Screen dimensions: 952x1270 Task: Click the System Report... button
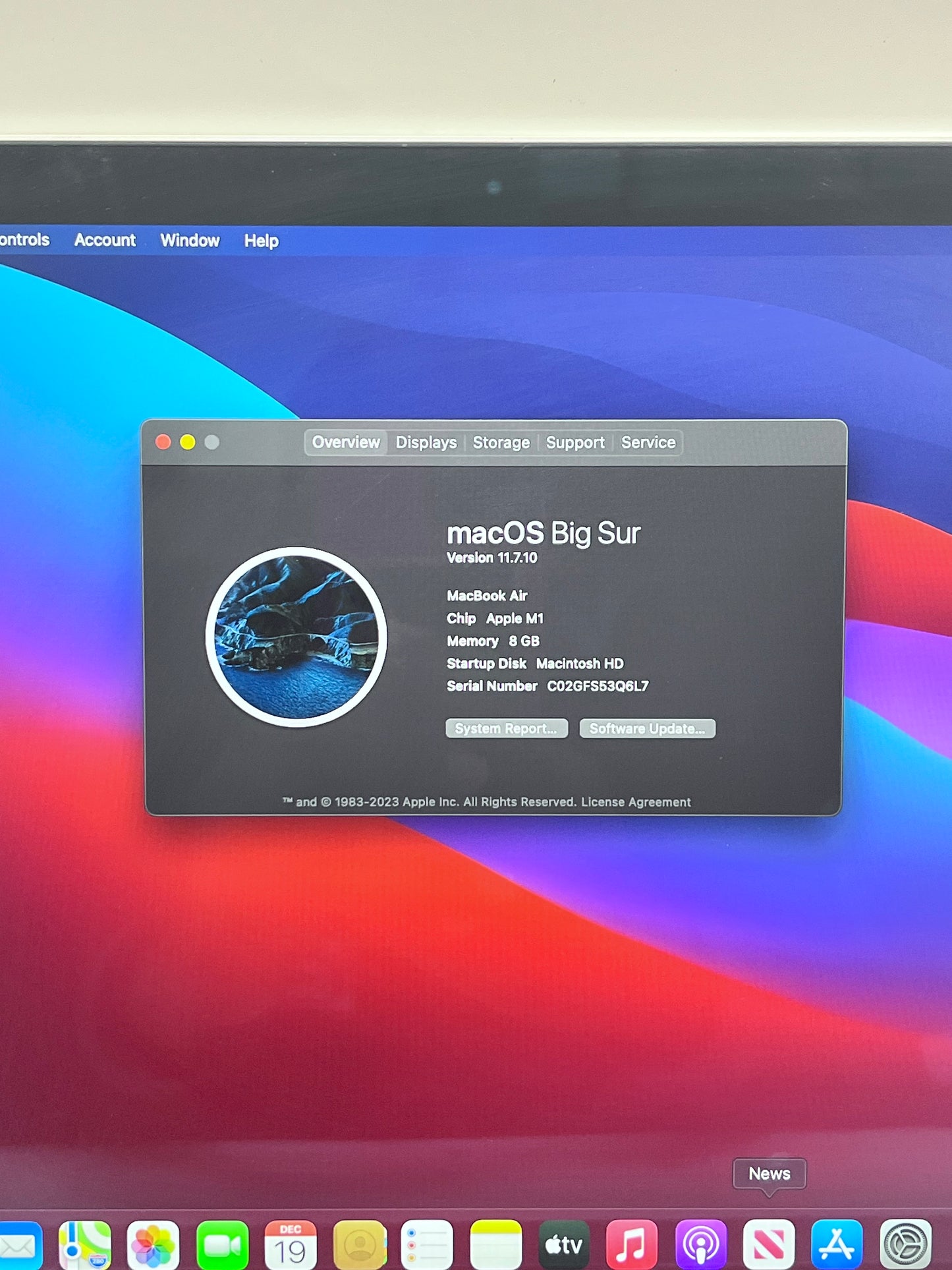pos(507,728)
